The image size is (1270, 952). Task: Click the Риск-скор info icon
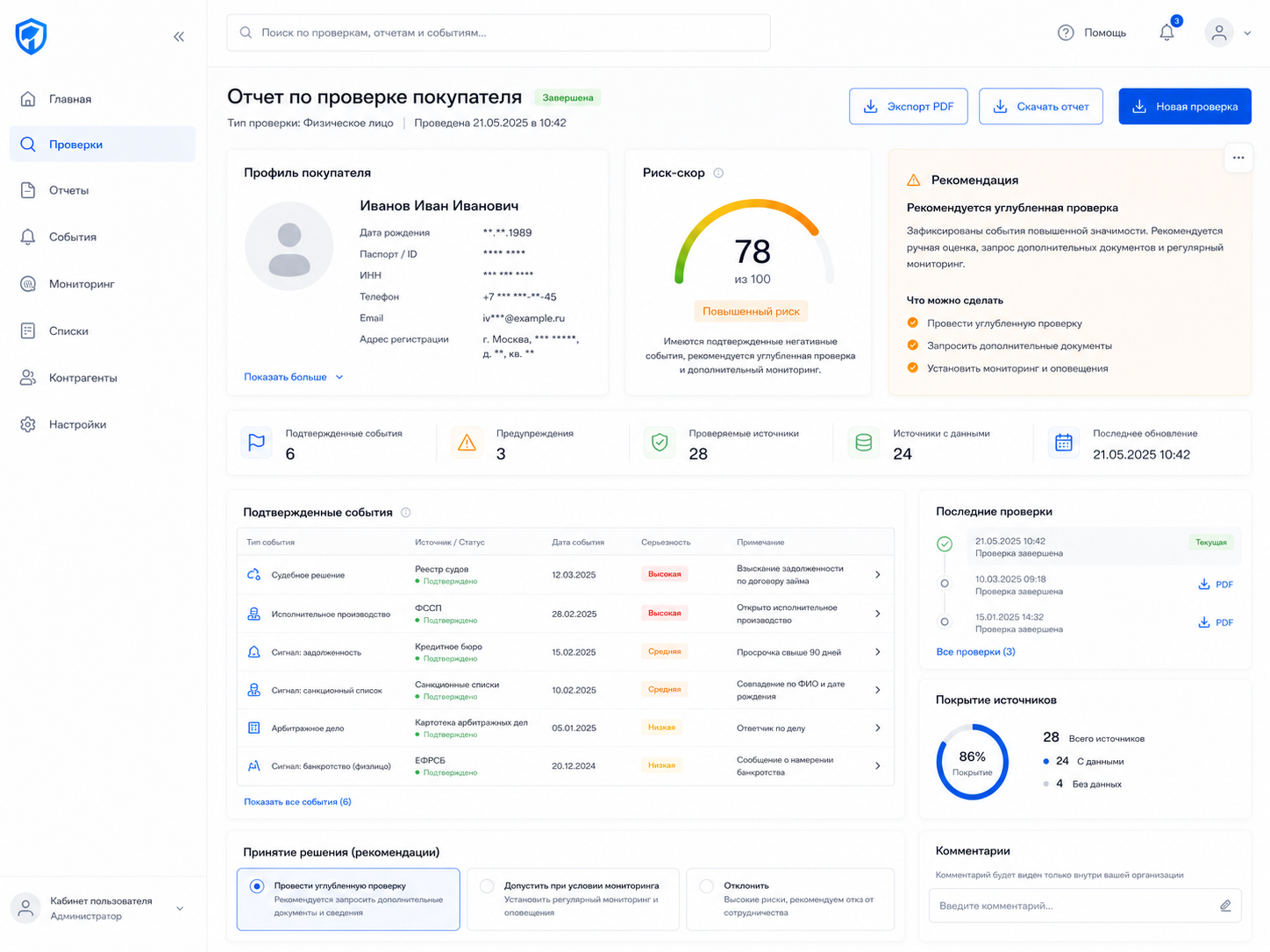[x=718, y=173]
